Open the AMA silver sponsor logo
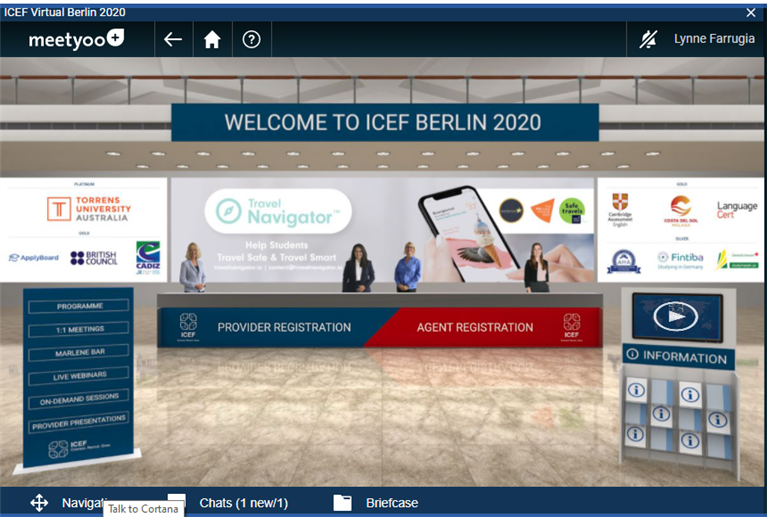The width and height of the screenshot is (767, 517). pyautogui.click(x=624, y=261)
